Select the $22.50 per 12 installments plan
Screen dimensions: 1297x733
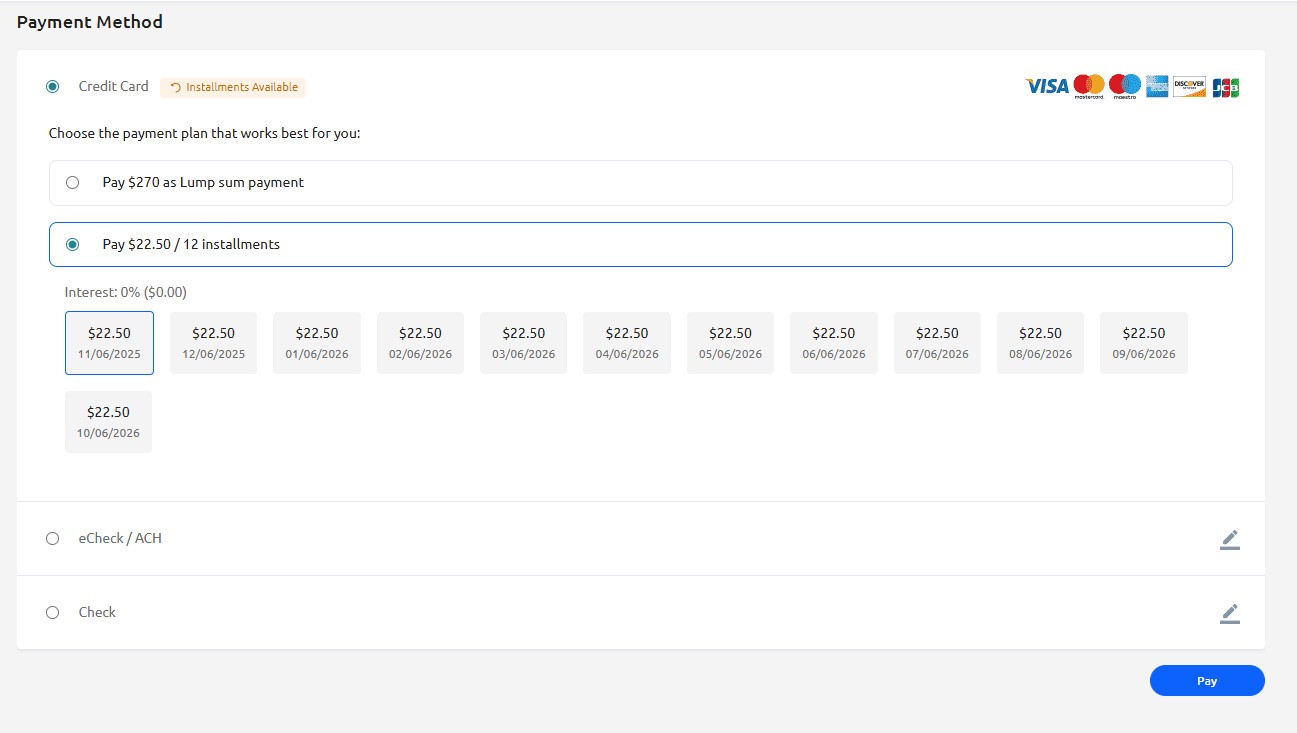coord(71,243)
